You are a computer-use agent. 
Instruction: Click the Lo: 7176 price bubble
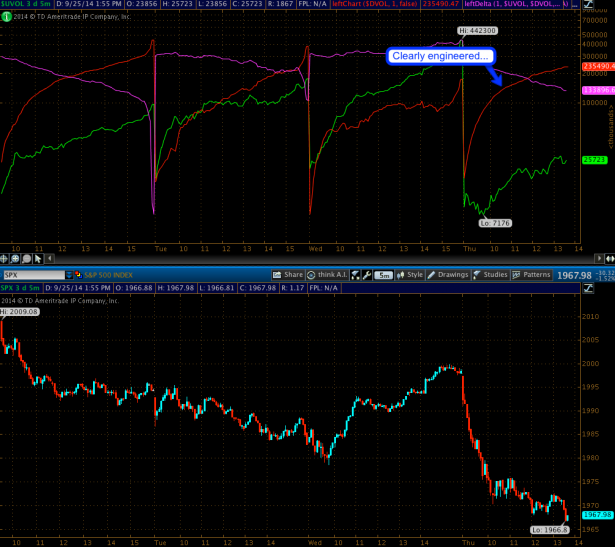[490, 222]
